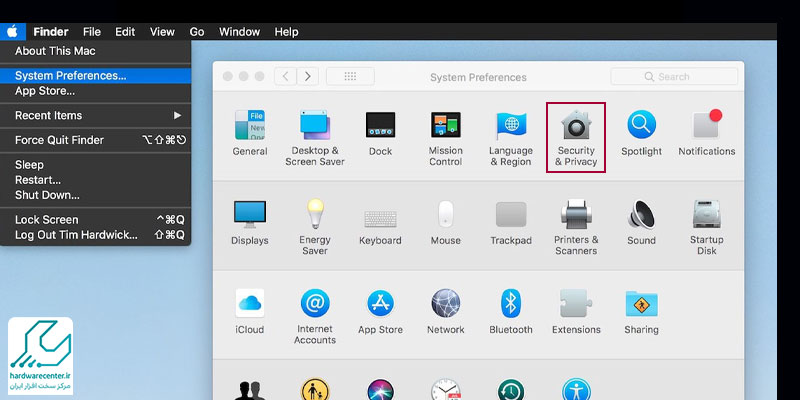Open the Dock preferences pane
The width and height of the screenshot is (800, 400).
pyautogui.click(x=380, y=133)
